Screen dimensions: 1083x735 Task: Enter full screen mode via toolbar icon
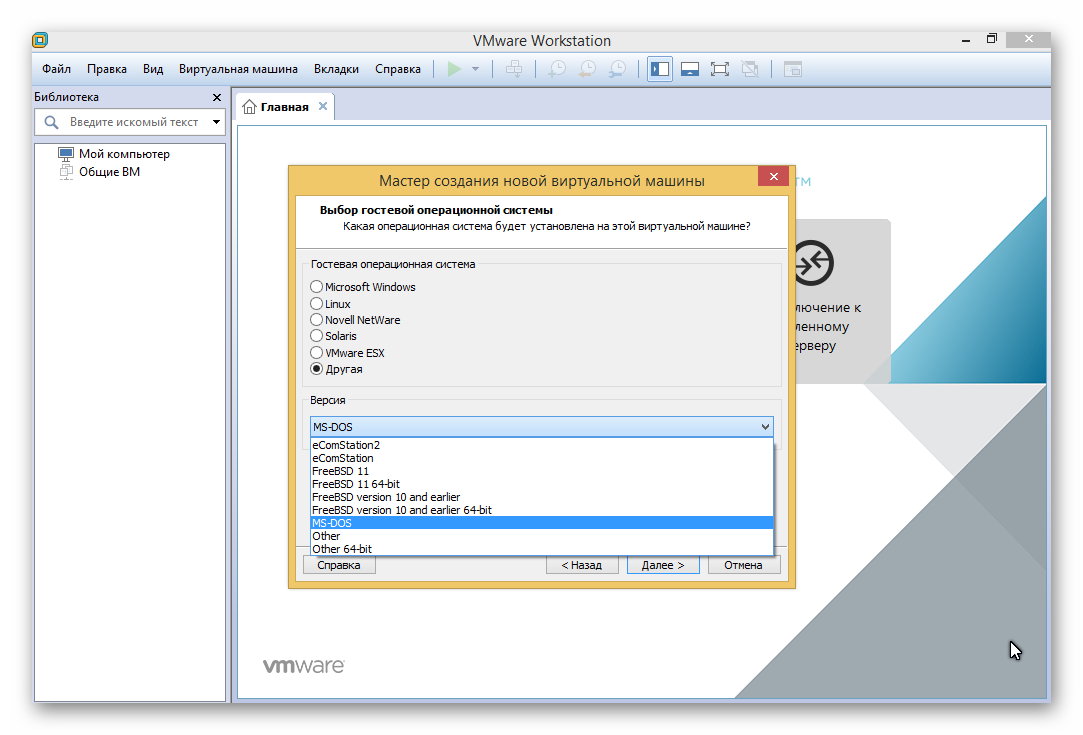coord(719,69)
